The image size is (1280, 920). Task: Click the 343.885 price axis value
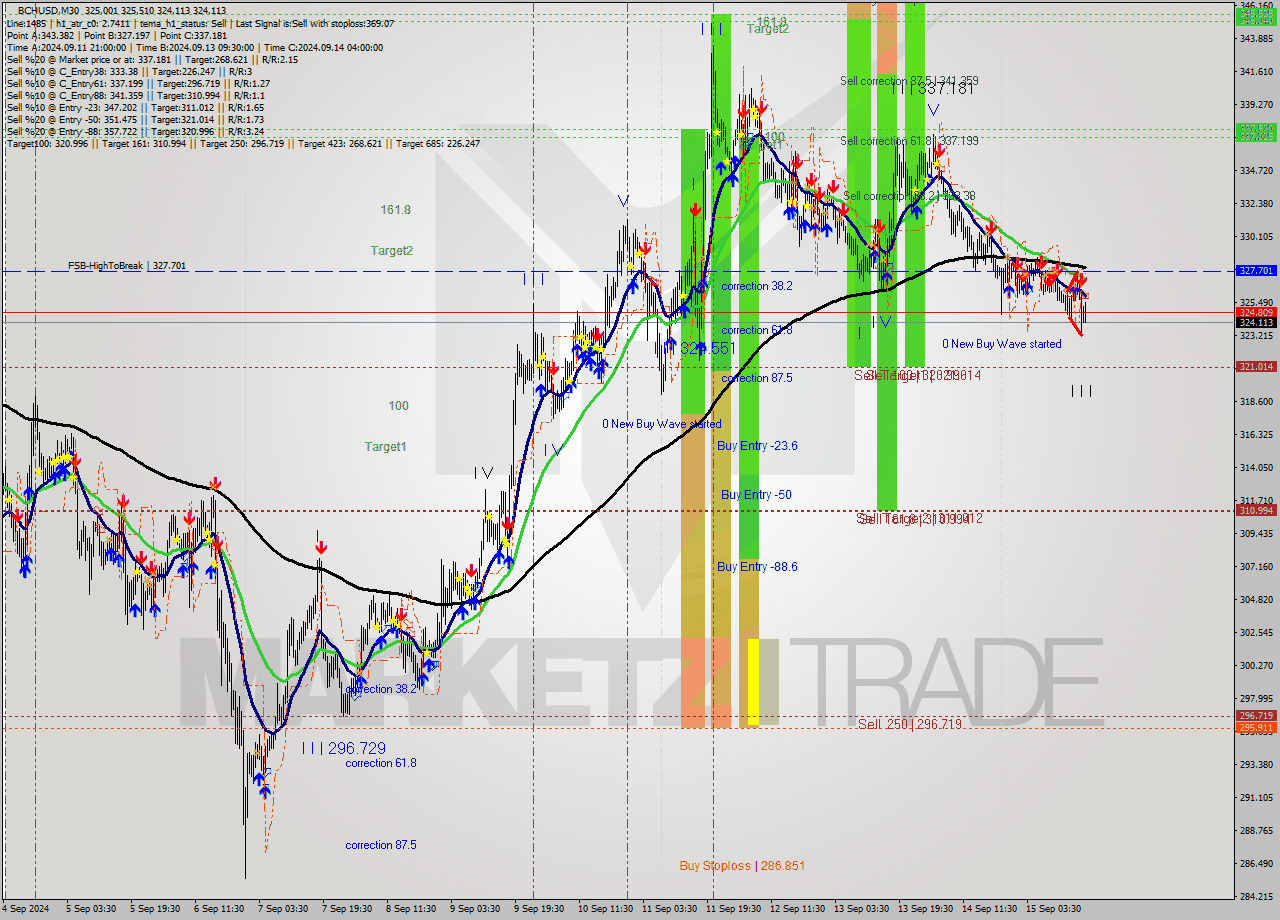pos(1257,39)
